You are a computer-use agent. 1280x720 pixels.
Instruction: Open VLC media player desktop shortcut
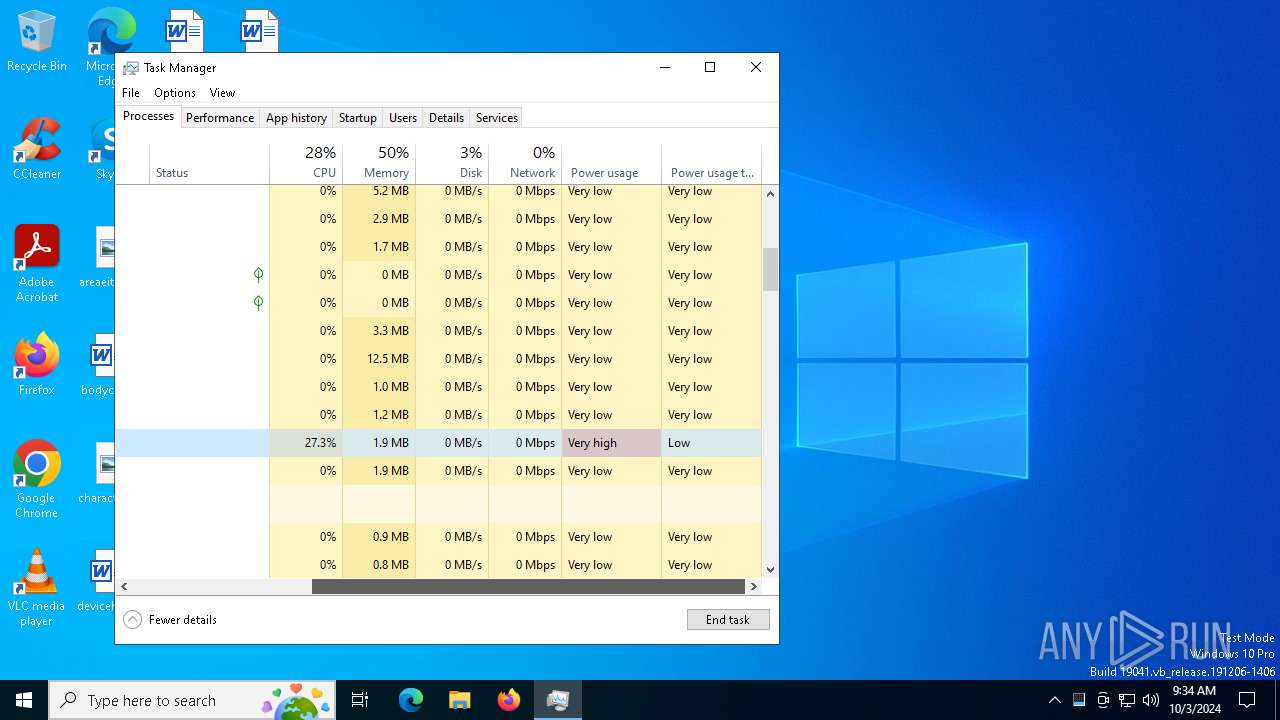36,587
